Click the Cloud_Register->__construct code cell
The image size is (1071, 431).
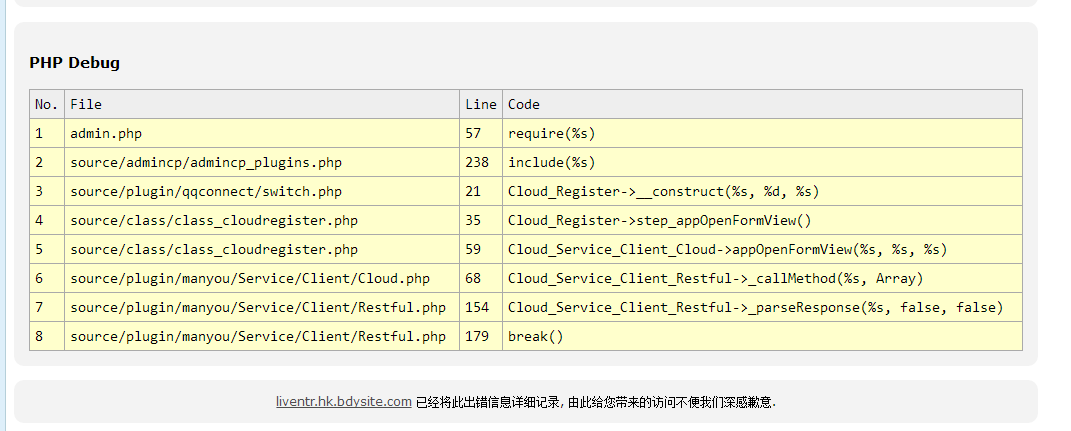click(762, 191)
